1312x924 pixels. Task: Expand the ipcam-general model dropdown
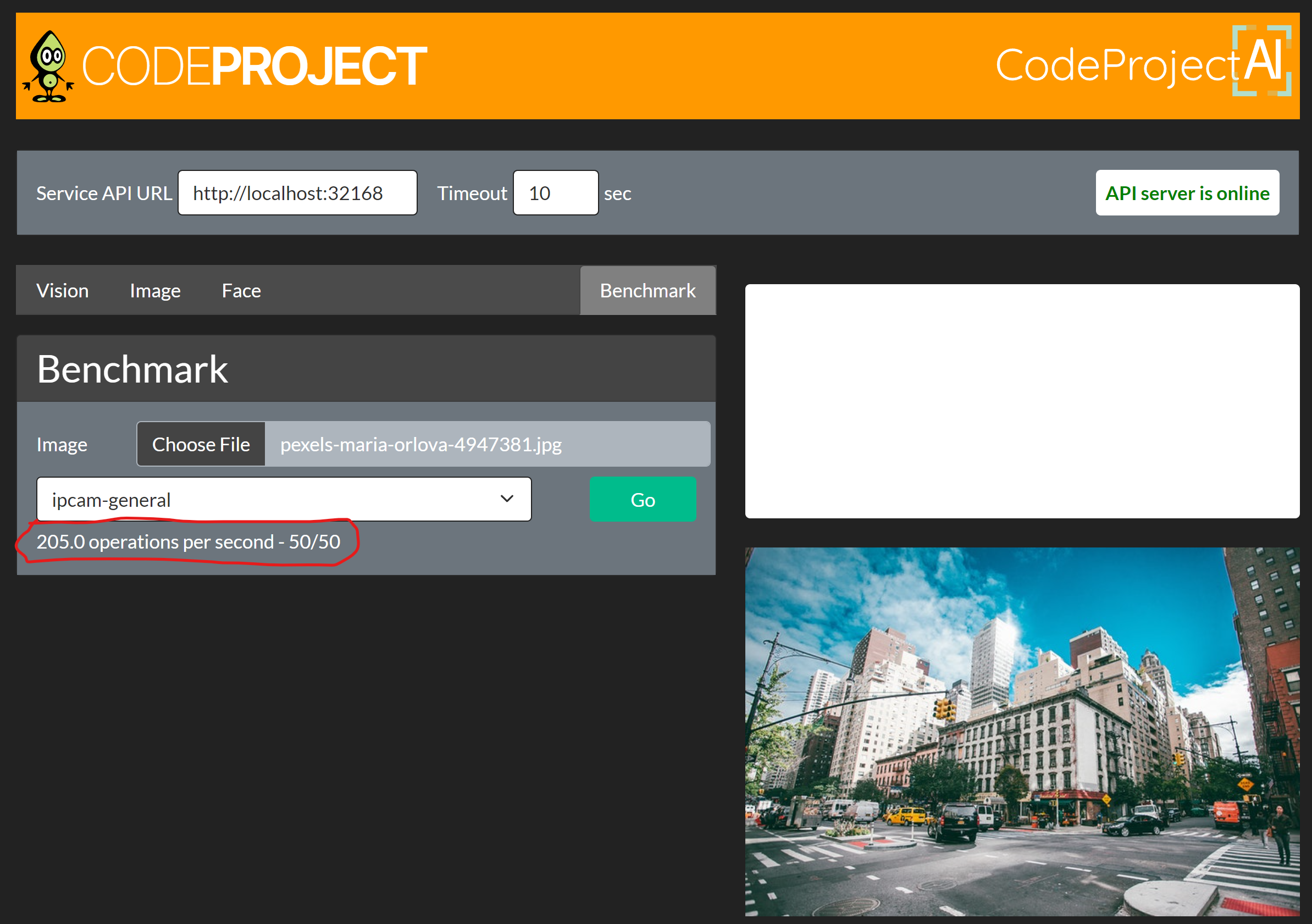coord(284,500)
